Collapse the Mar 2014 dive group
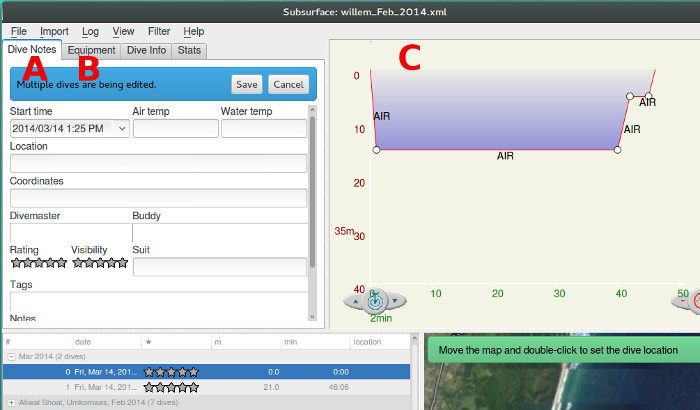 [x=11, y=356]
